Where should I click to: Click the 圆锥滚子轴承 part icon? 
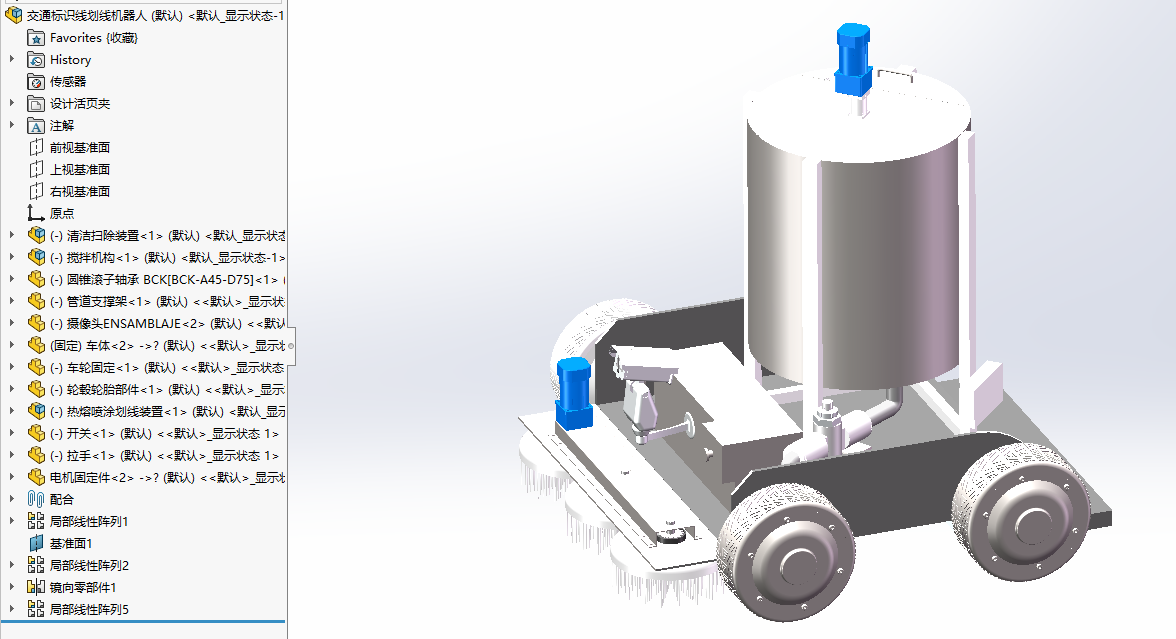coord(35,279)
